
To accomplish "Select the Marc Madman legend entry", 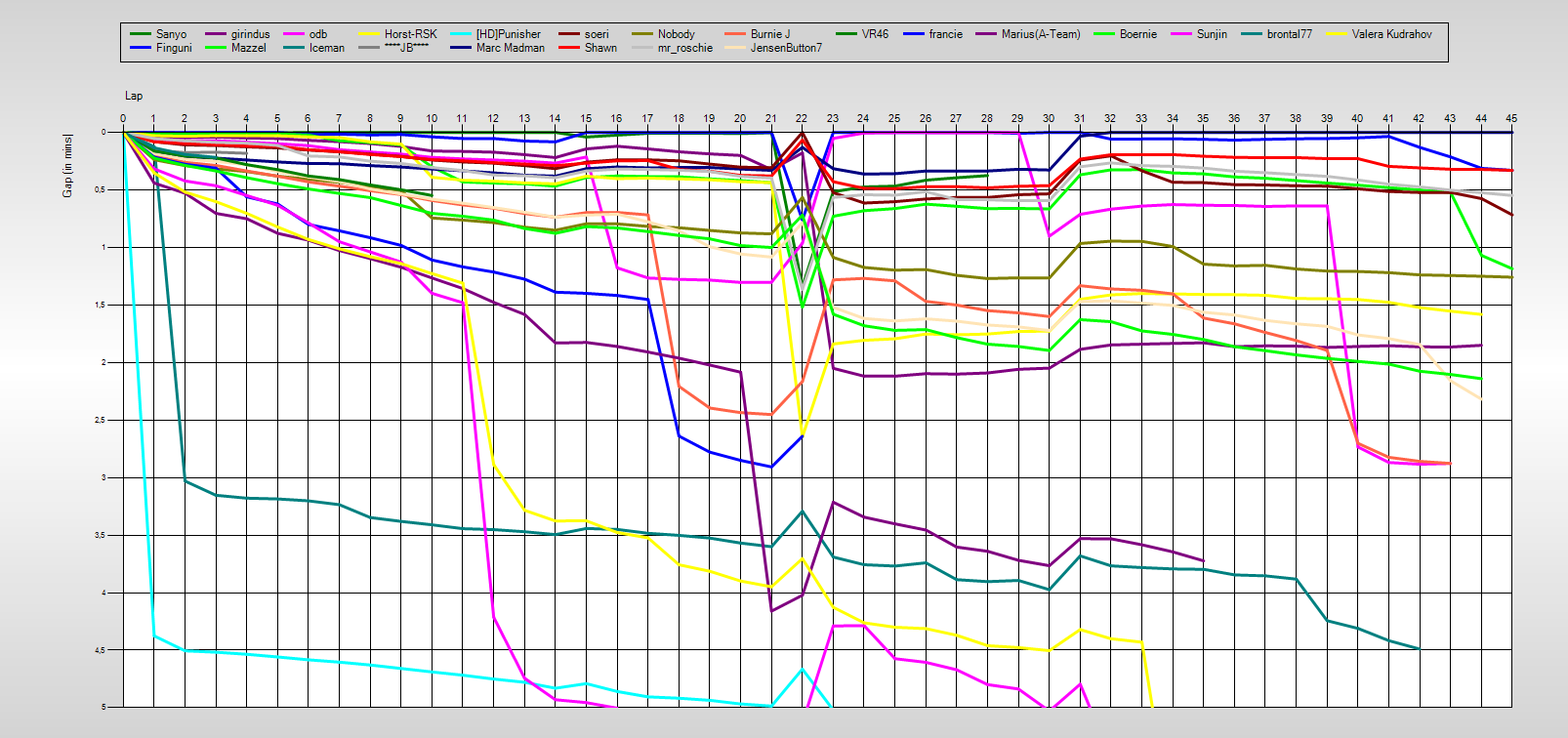I will (x=511, y=48).
